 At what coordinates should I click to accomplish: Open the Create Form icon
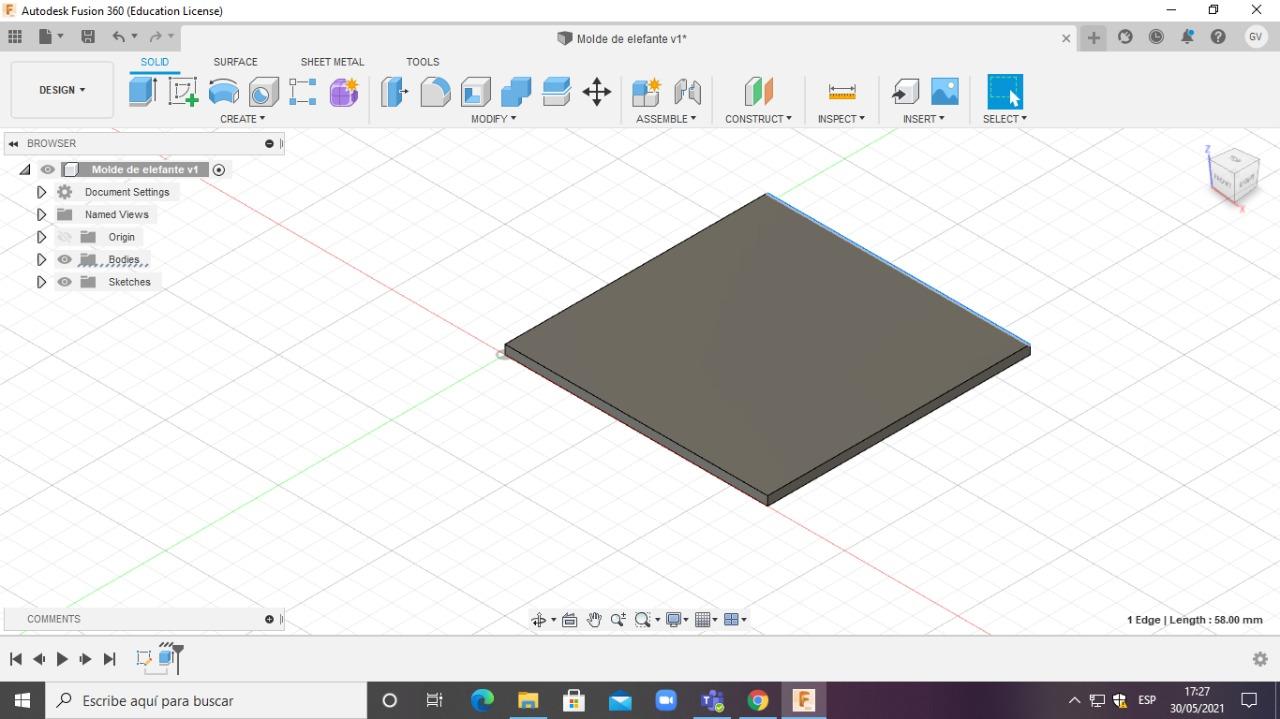click(x=343, y=92)
